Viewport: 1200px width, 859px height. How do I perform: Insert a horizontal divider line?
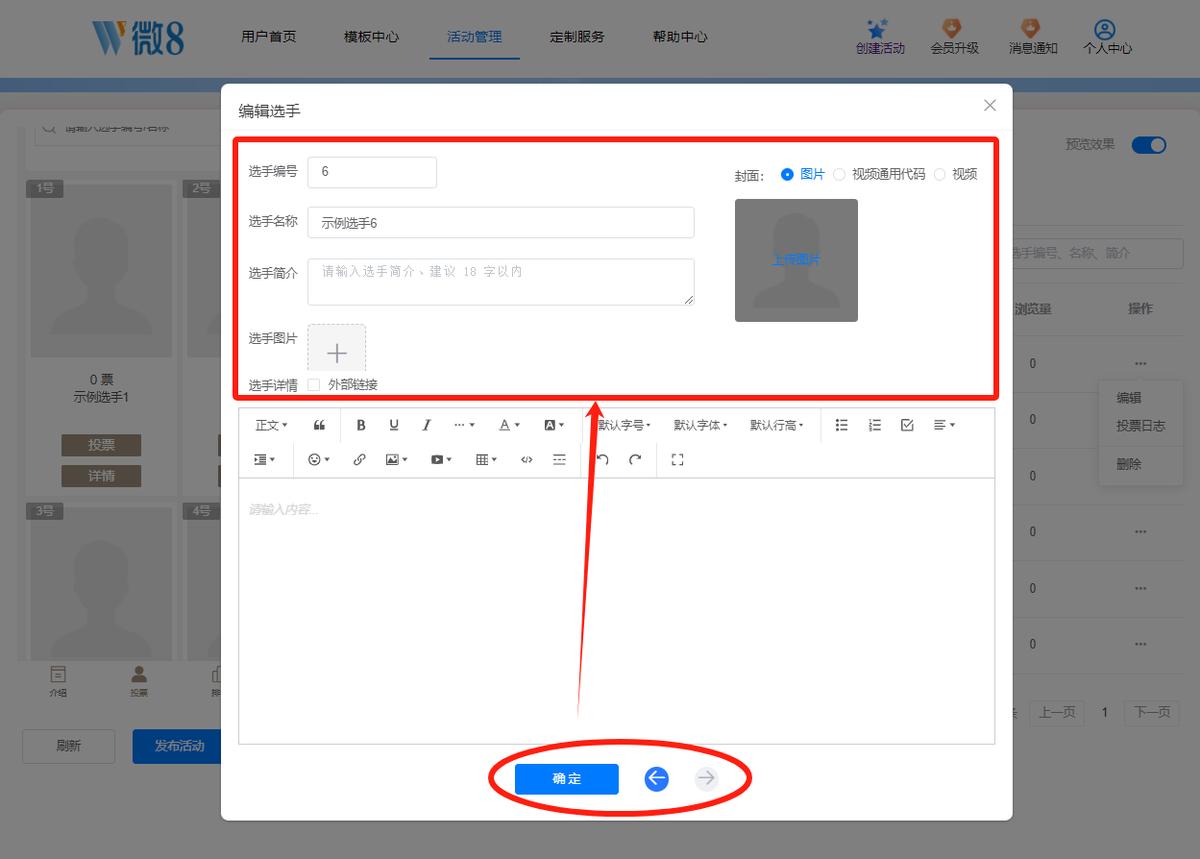click(559, 459)
